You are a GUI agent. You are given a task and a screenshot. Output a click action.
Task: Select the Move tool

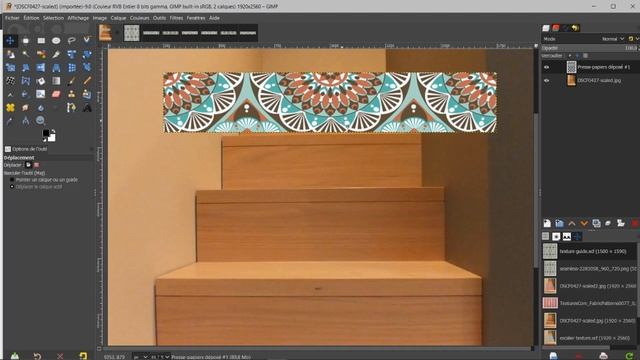(10, 40)
